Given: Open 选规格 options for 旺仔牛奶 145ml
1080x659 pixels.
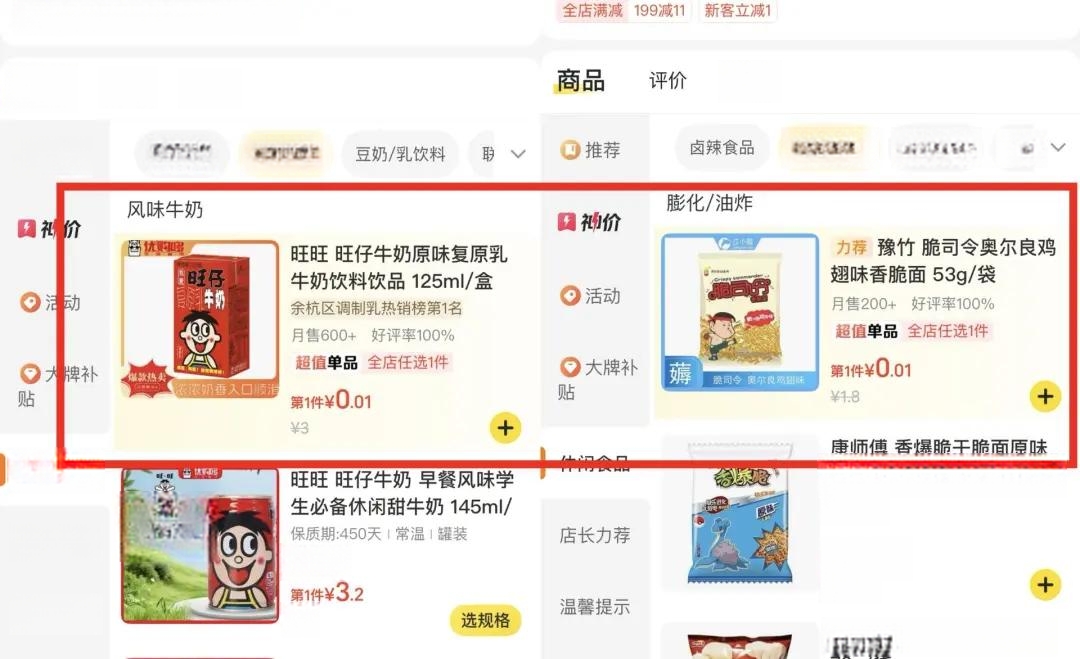Looking at the screenshot, I should pos(486,620).
